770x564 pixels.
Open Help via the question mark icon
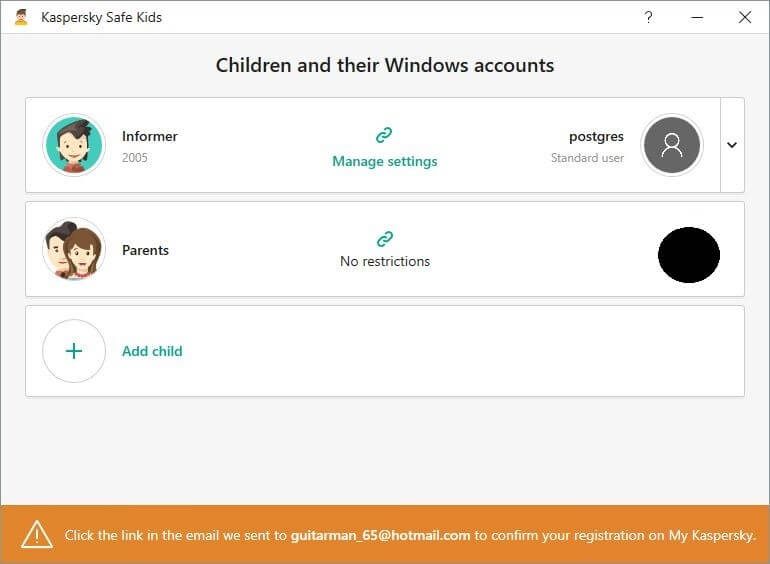tap(649, 17)
